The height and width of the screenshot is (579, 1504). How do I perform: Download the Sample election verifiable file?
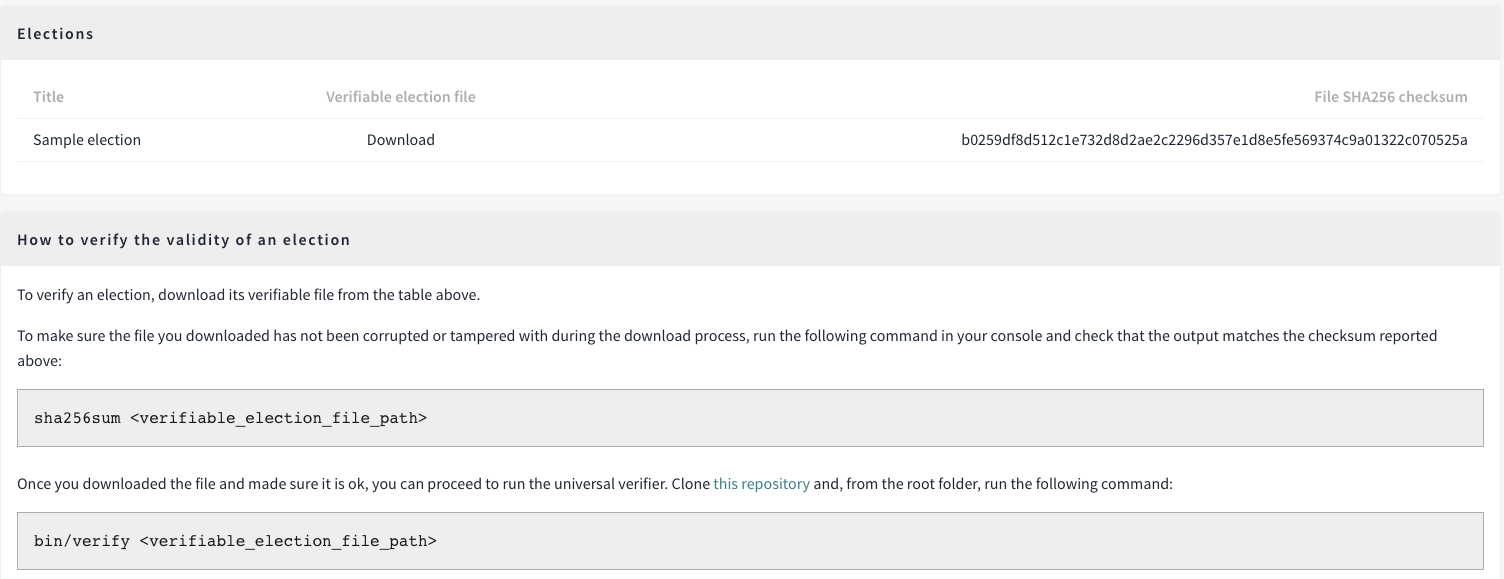pyautogui.click(x=400, y=140)
